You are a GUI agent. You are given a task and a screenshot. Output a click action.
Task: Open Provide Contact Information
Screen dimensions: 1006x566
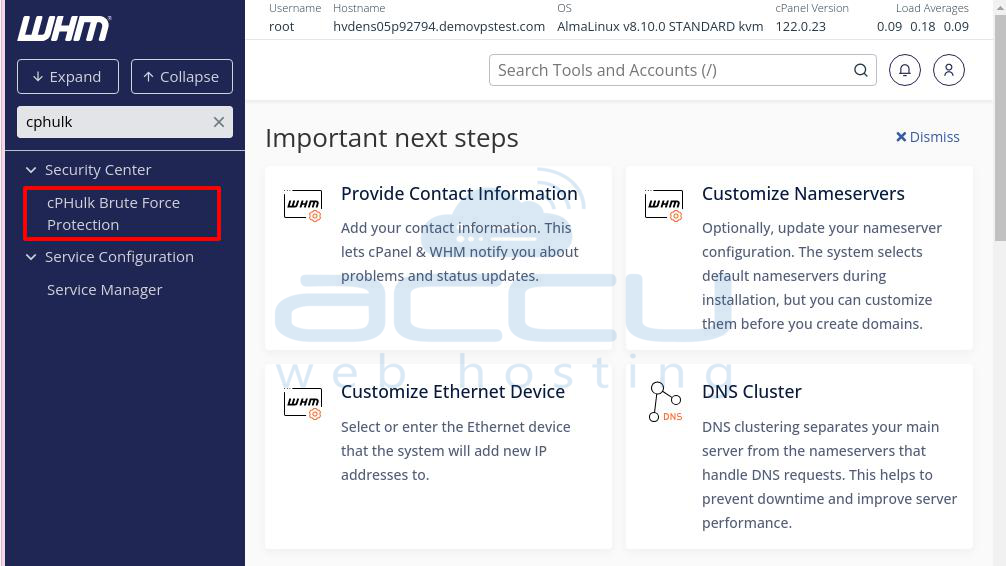(459, 194)
